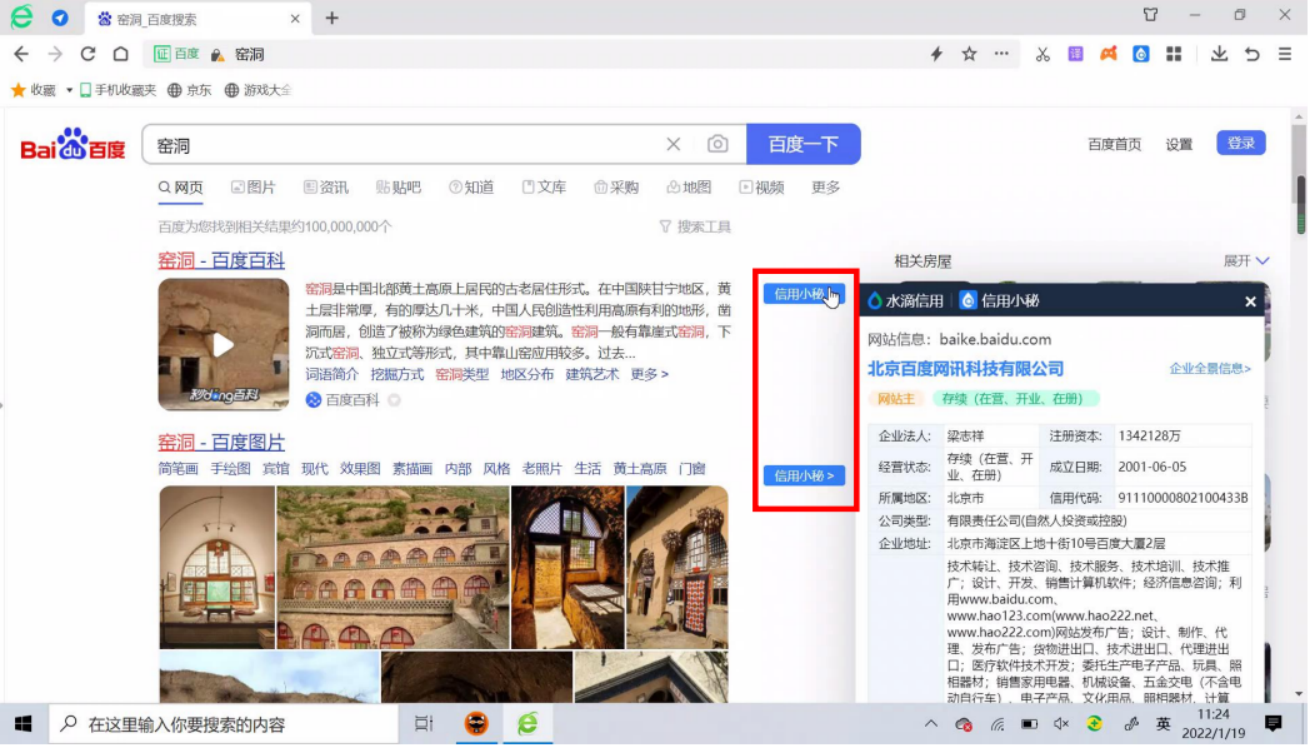Clear the search box with the X icon

click(674, 145)
